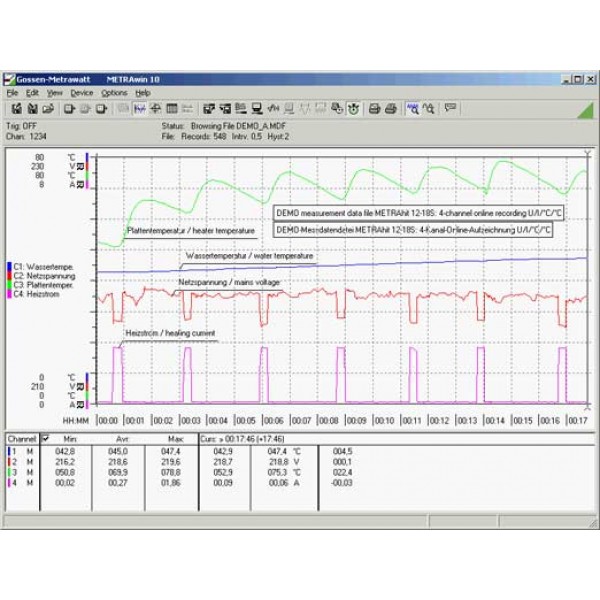Select the second magnifier zoom toolbar icon

click(x=429, y=108)
